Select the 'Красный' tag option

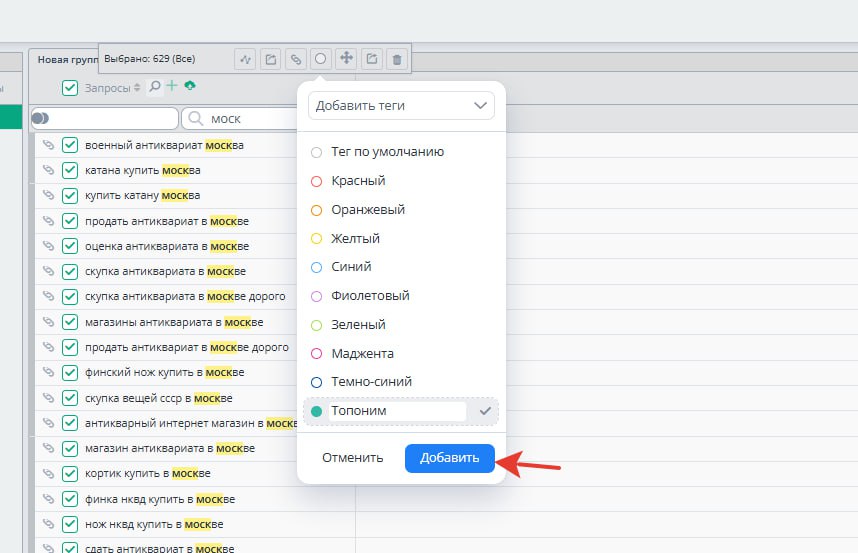[358, 181]
